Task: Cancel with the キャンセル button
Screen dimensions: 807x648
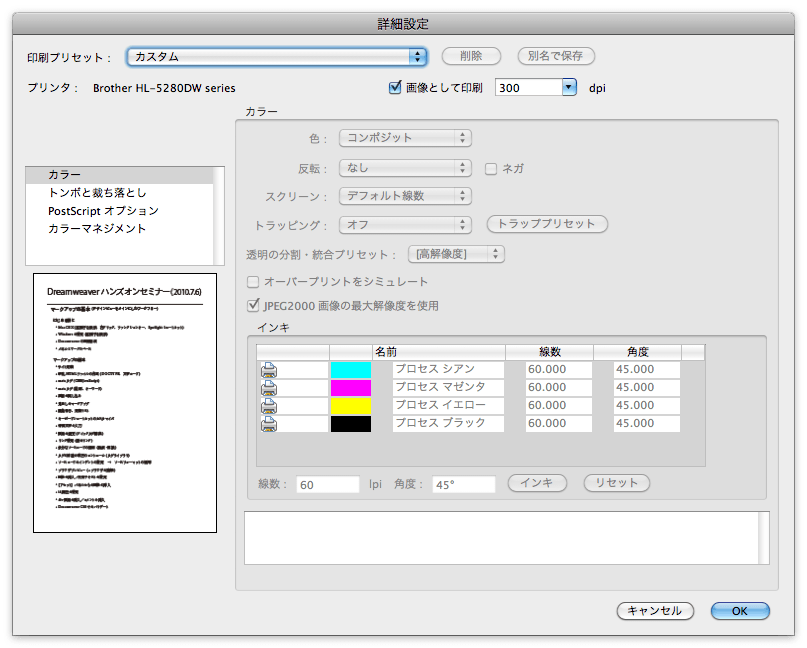Action: [x=655, y=611]
